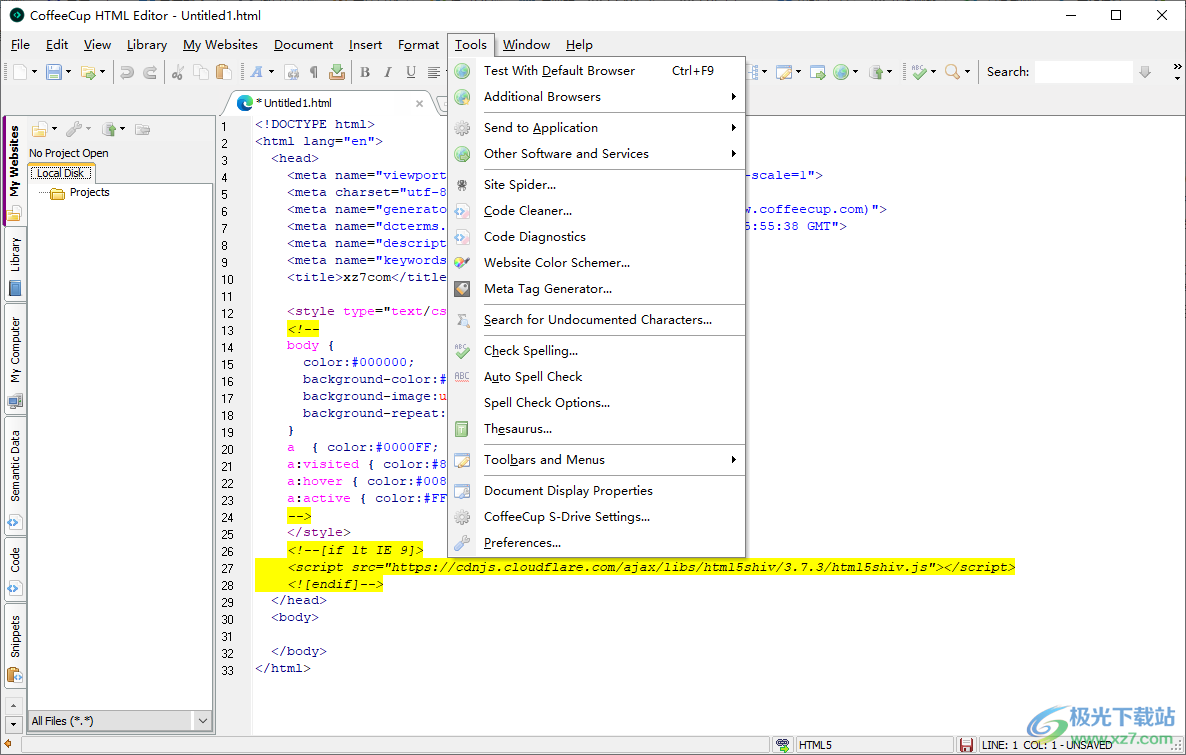Click the Cut scissors icon
The width and height of the screenshot is (1186, 755).
(178, 72)
